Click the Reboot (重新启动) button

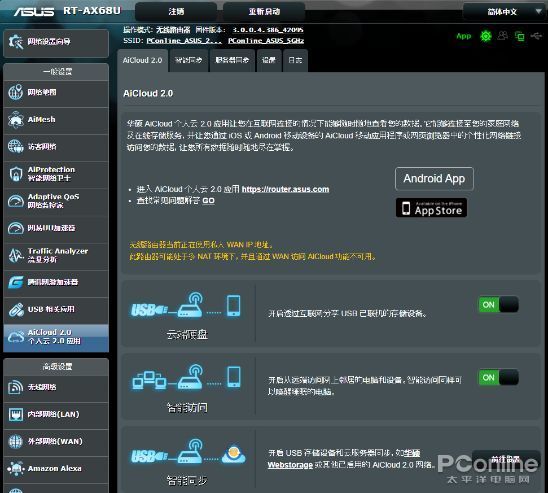pos(264,12)
